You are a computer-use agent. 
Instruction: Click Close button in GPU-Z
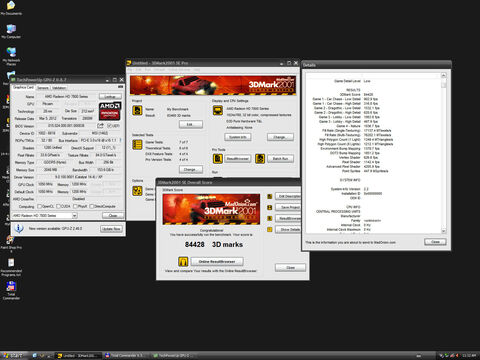click(x=113, y=216)
